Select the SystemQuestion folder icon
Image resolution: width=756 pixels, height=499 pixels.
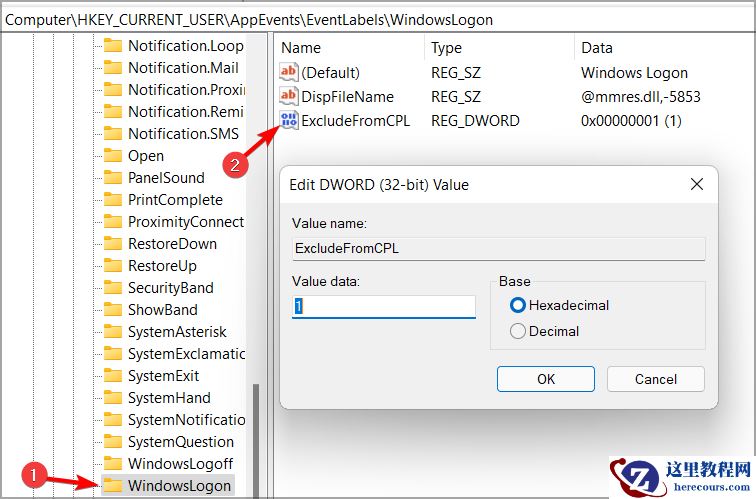[x=113, y=442]
